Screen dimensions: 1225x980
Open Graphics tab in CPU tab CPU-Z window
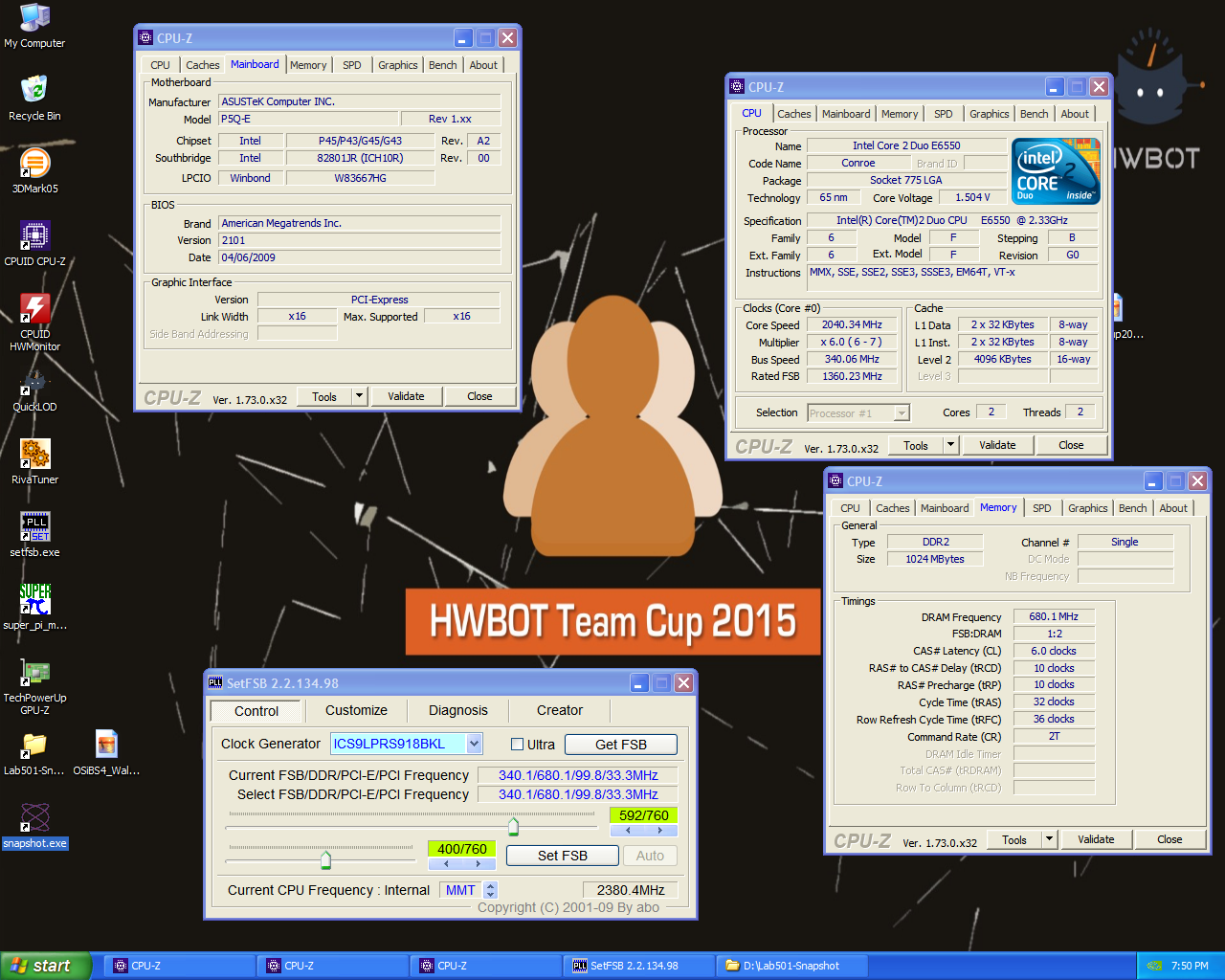(989, 114)
